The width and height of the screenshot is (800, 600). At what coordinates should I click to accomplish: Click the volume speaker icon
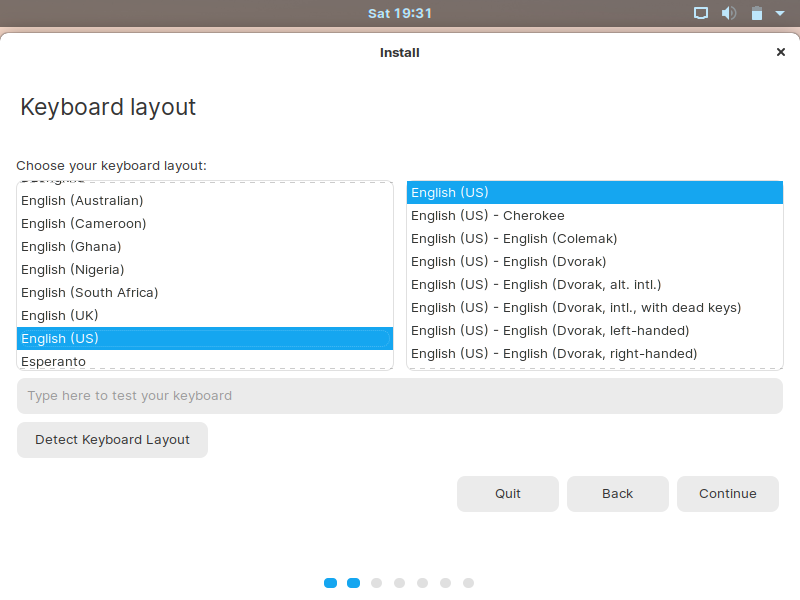tap(729, 13)
